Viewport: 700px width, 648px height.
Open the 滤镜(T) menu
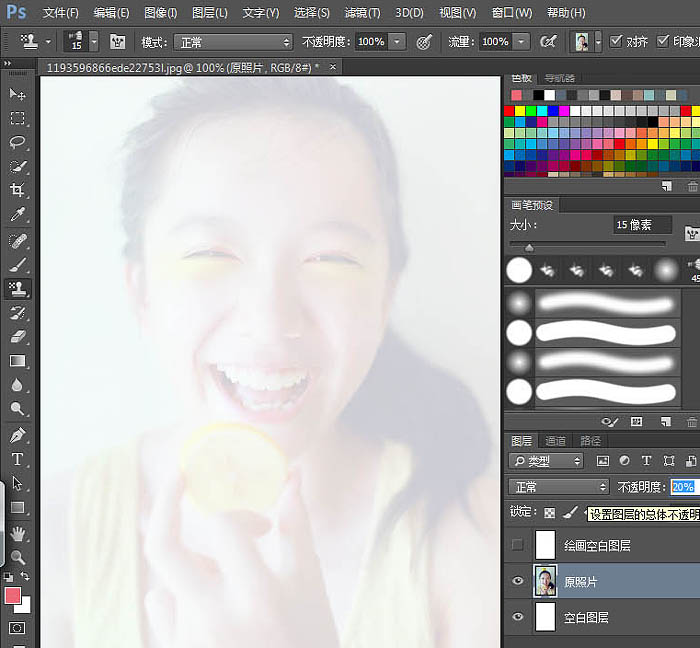[361, 13]
